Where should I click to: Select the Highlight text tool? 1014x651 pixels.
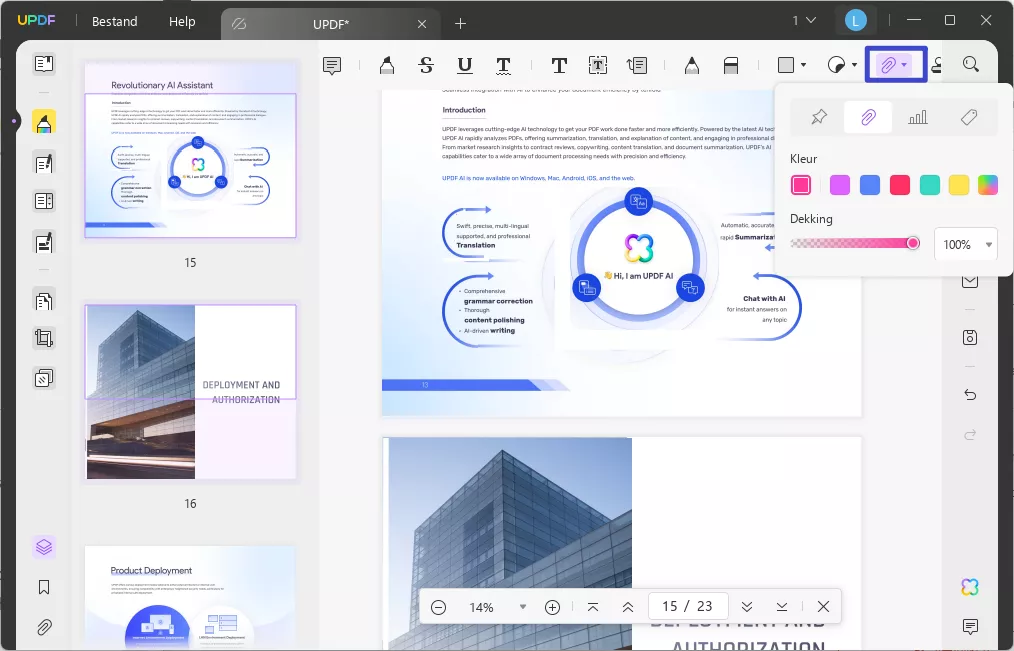point(387,65)
